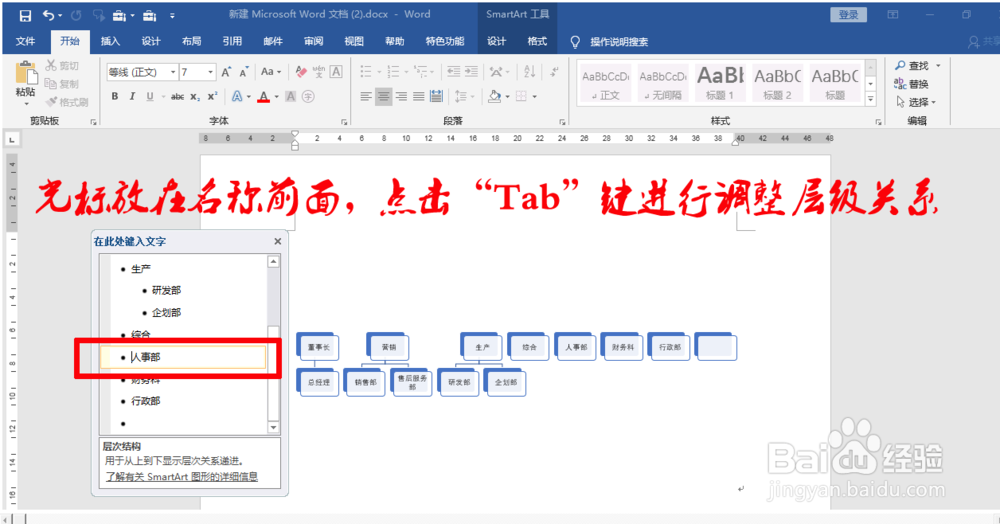Apply text effects glowing A icon
This screenshot has width=1000, height=524.
(x=237, y=96)
